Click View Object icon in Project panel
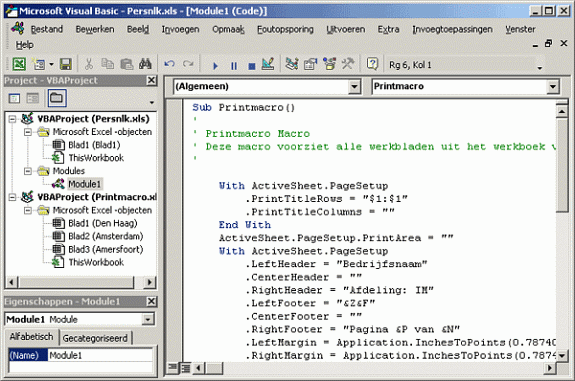575x381 pixels. point(33,98)
